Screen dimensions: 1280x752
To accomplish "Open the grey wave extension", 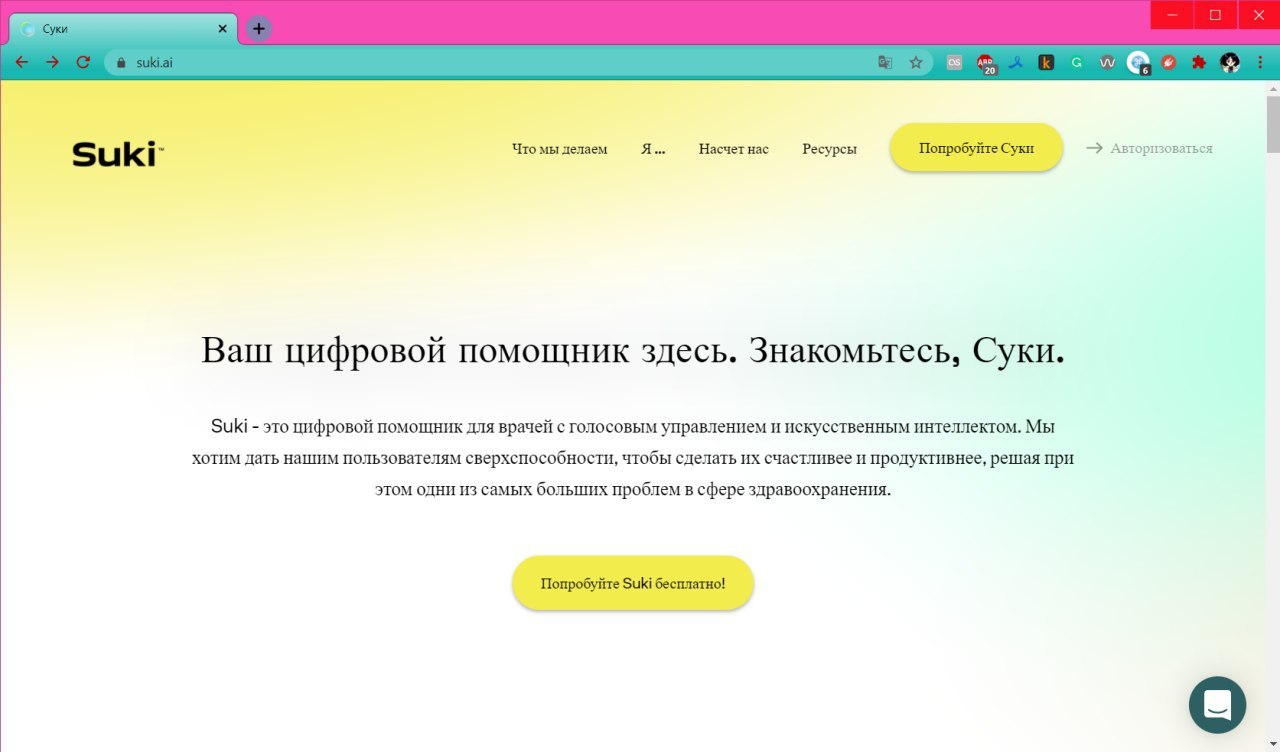I will click(1107, 62).
